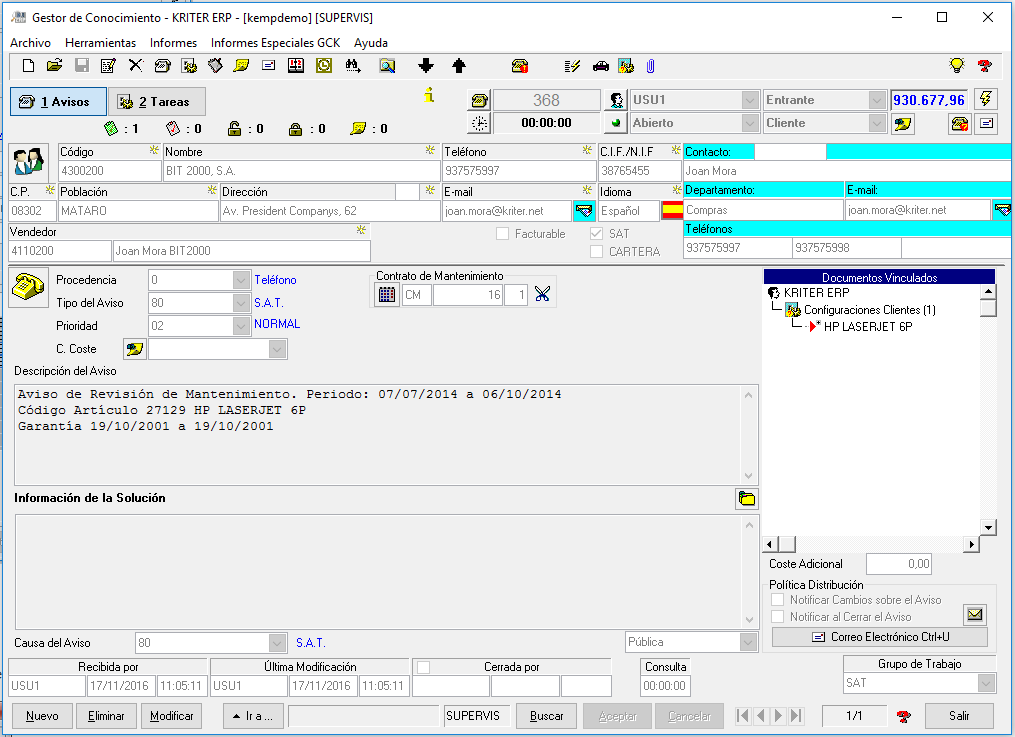Click the Modificar button
This screenshot has height=737, width=1015.
[x=172, y=716]
